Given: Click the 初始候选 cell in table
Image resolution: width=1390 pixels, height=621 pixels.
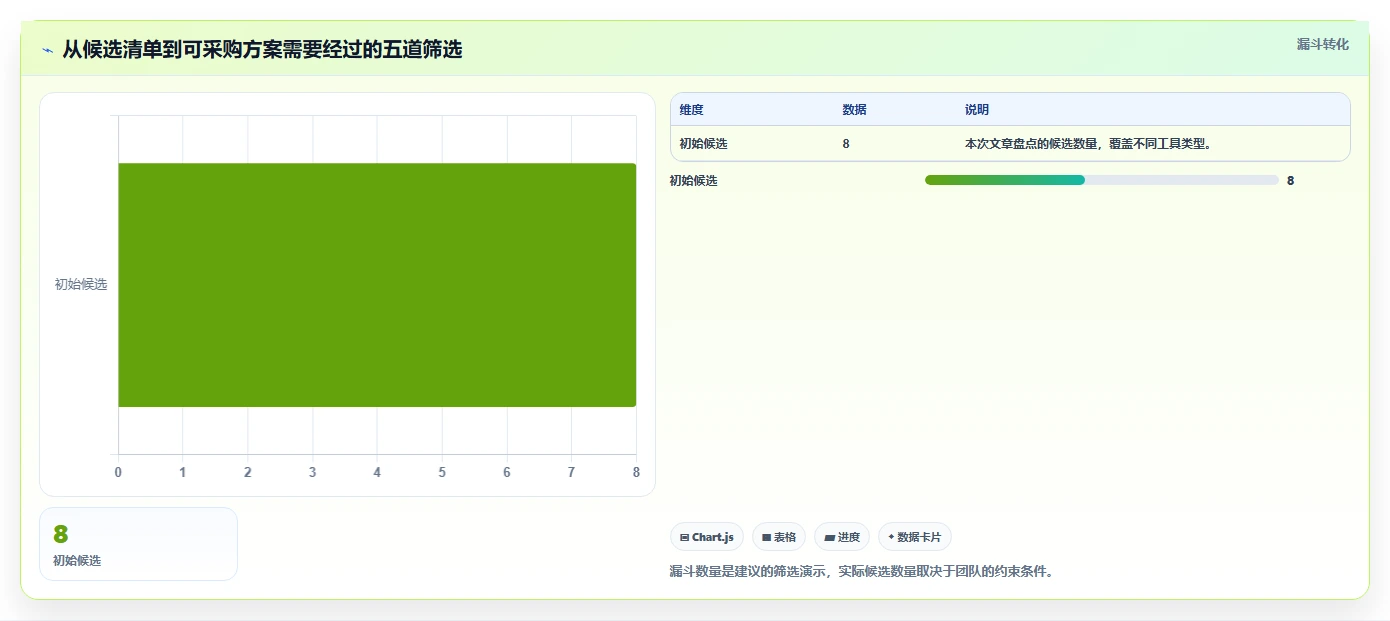Looking at the screenshot, I should [704, 144].
